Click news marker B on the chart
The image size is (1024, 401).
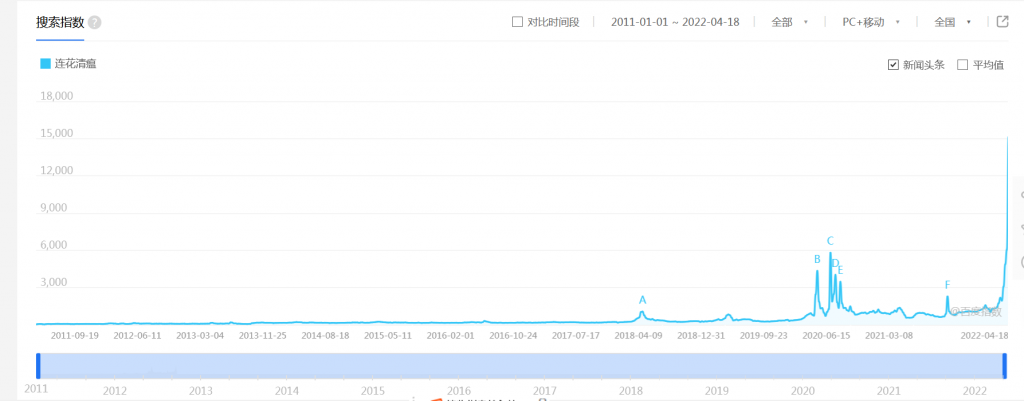[817, 260]
